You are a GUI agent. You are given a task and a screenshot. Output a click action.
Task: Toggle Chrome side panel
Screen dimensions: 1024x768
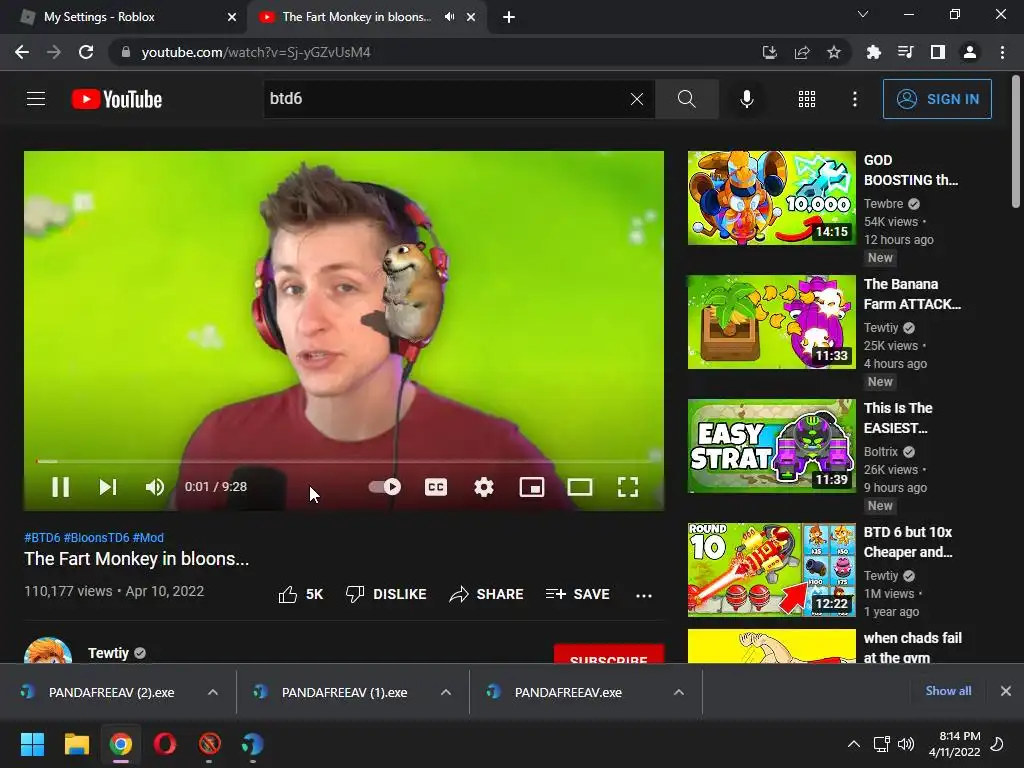(938, 52)
